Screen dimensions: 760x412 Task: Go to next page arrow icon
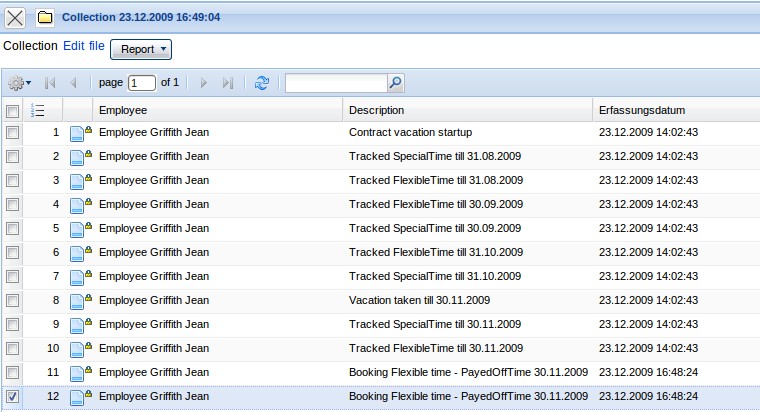coord(204,83)
